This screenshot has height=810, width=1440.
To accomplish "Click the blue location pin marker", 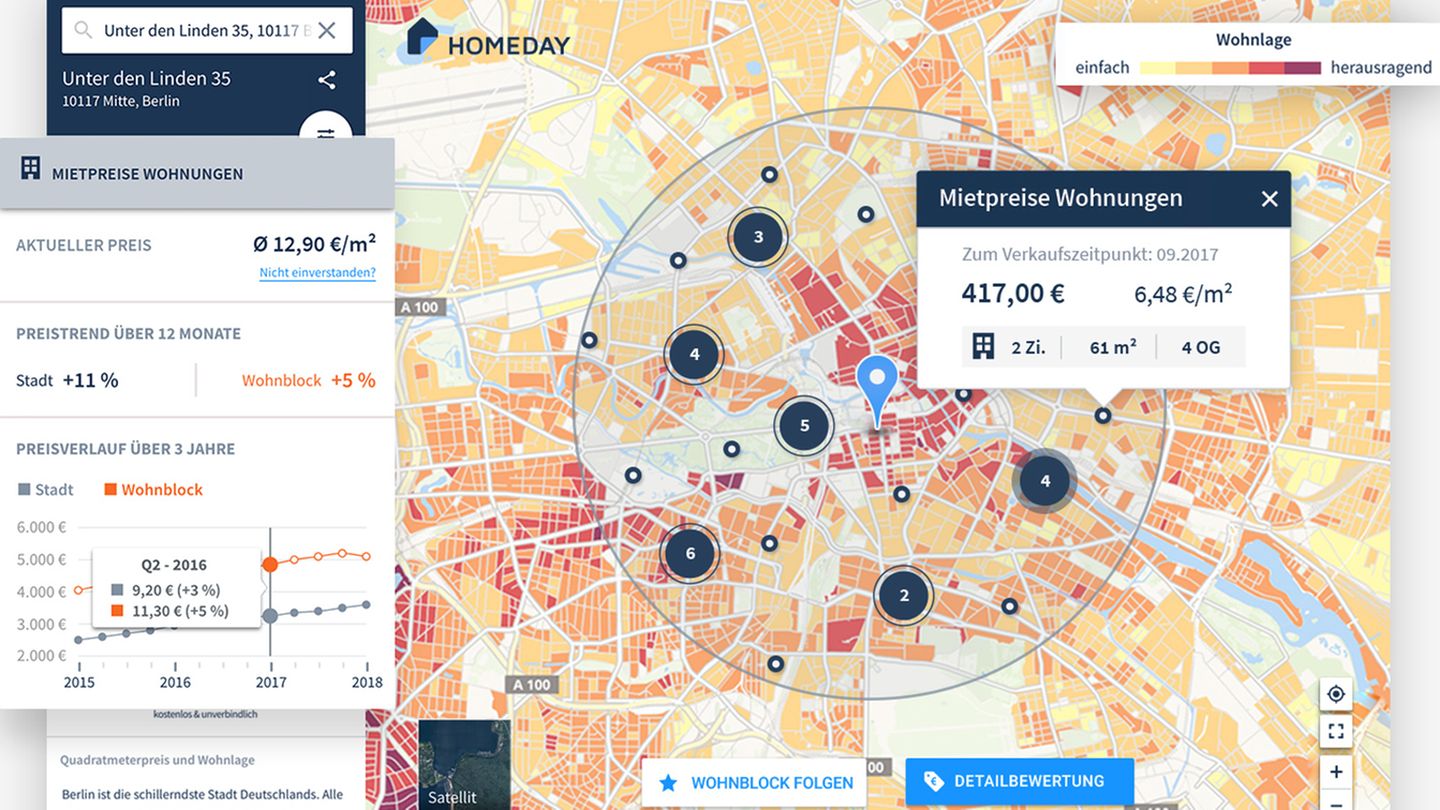I will [x=877, y=385].
